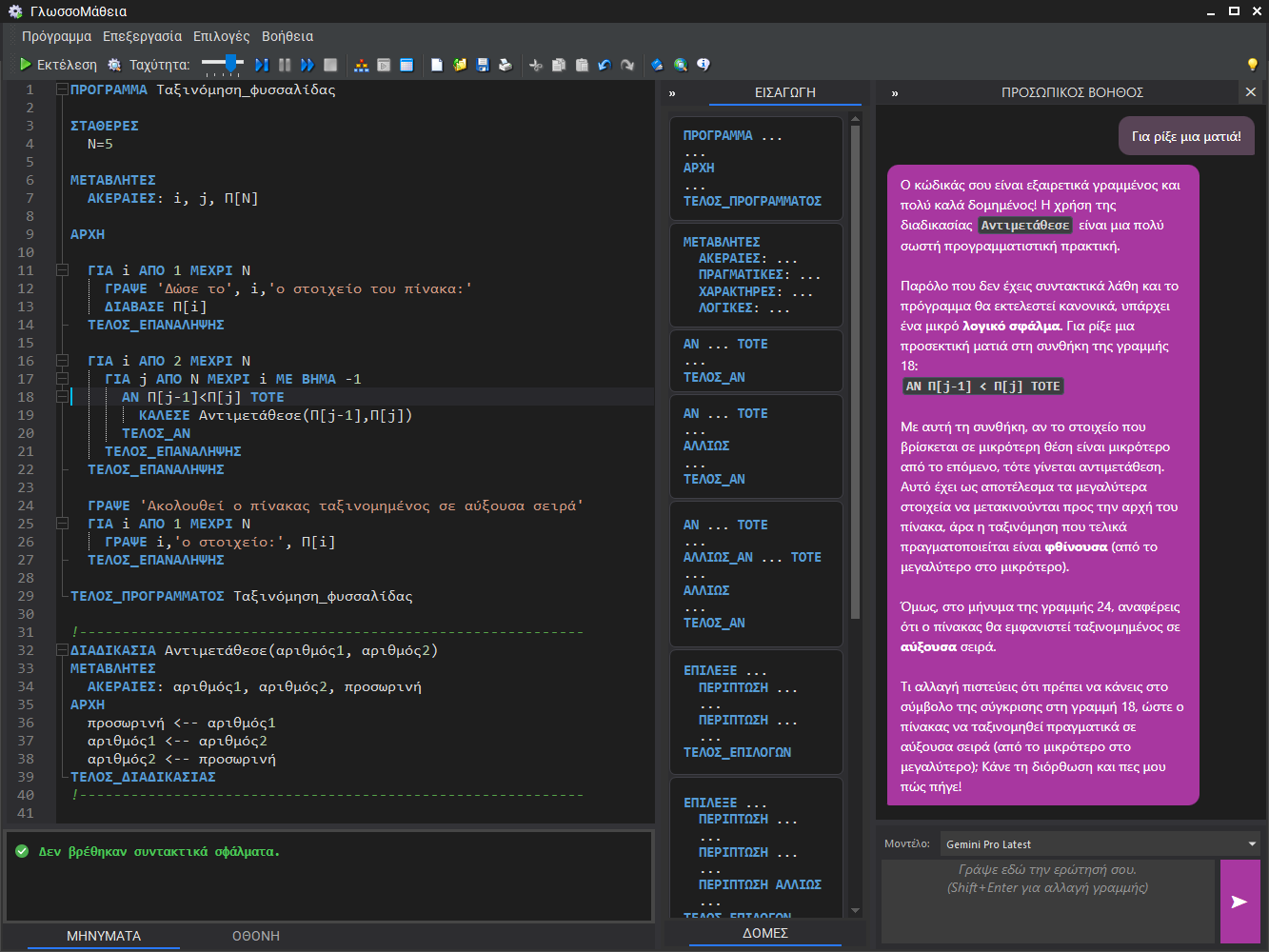Image resolution: width=1269 pixels, height=952 pixels.
Task: Open an existing file
Action: click(460, 65)
